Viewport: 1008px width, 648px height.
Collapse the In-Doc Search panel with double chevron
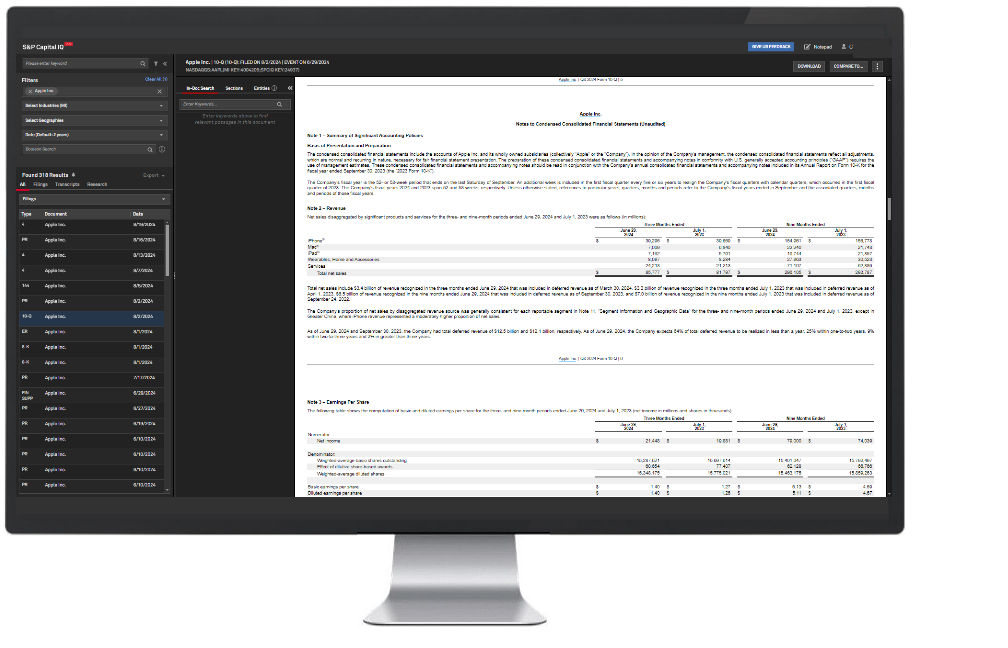coord(290,88)
